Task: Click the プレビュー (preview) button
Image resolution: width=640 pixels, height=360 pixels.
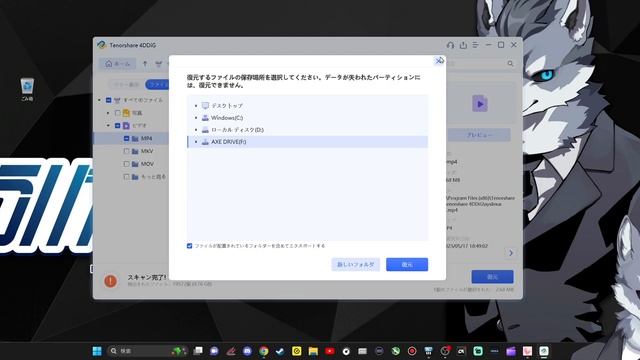Action: pos(480,135)
